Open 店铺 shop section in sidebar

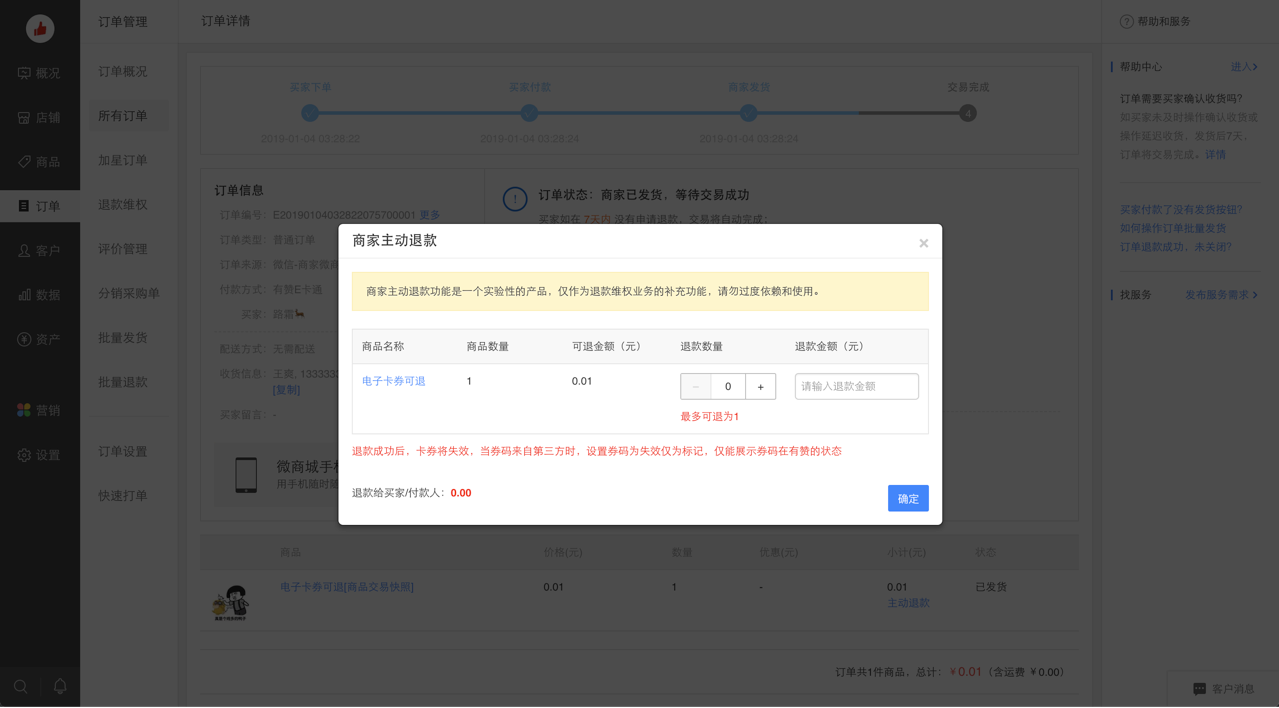click(x=39, y=117)
